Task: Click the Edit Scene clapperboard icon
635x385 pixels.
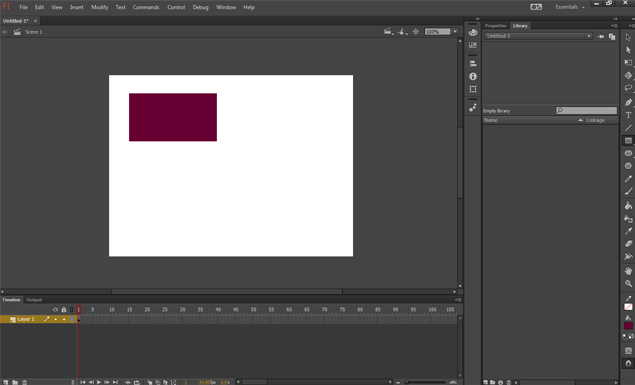Action: coord(388,32)
